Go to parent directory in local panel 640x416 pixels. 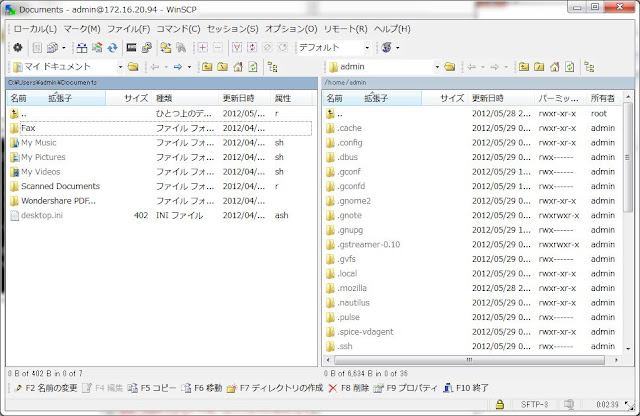207,67
